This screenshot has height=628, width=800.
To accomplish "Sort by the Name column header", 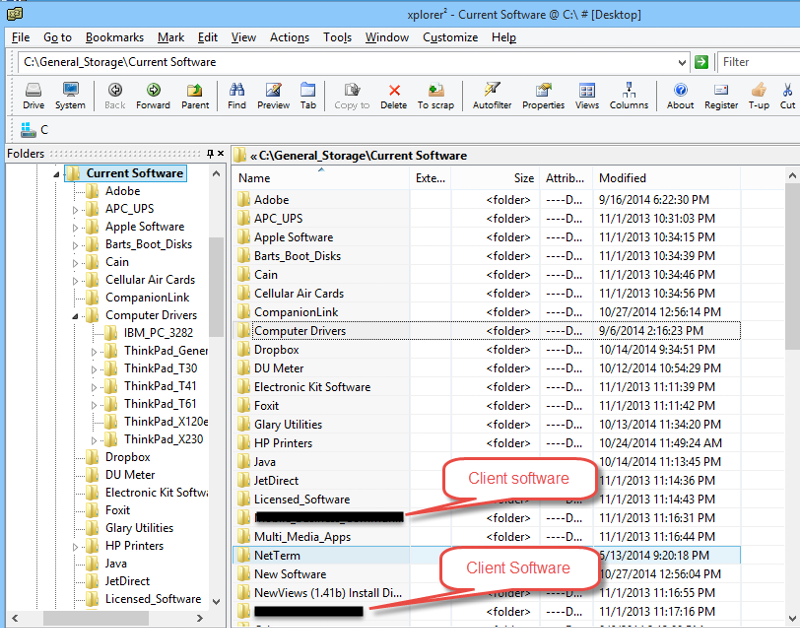I will [321, 178].
